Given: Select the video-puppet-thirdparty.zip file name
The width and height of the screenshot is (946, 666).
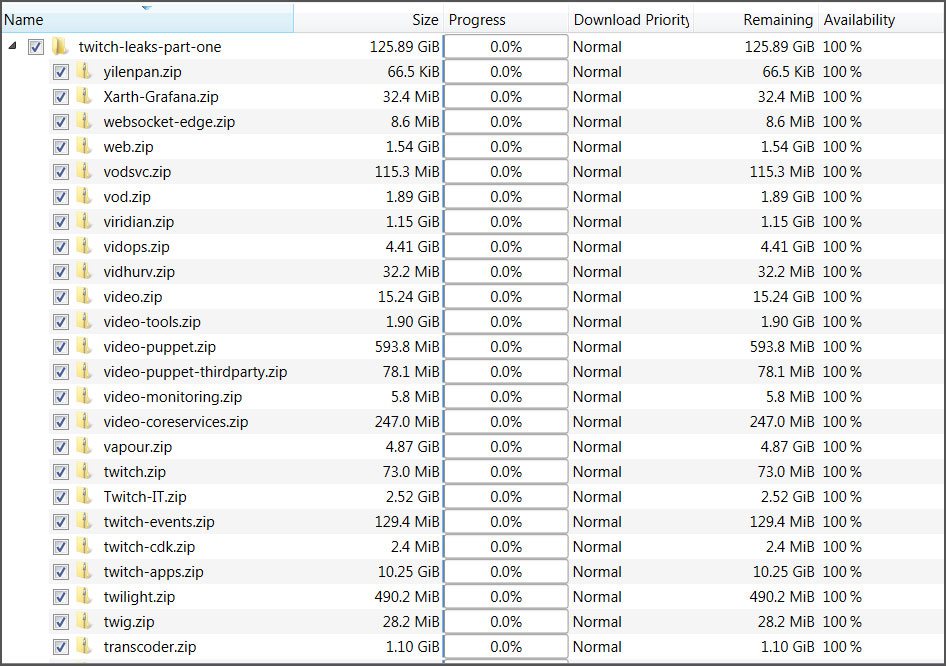Looking at the screenshot, I should click(x=195, y=372).
